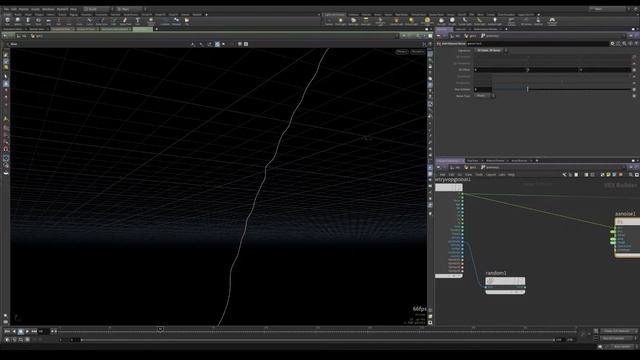Click the current frame number field

tap(43, 331)
